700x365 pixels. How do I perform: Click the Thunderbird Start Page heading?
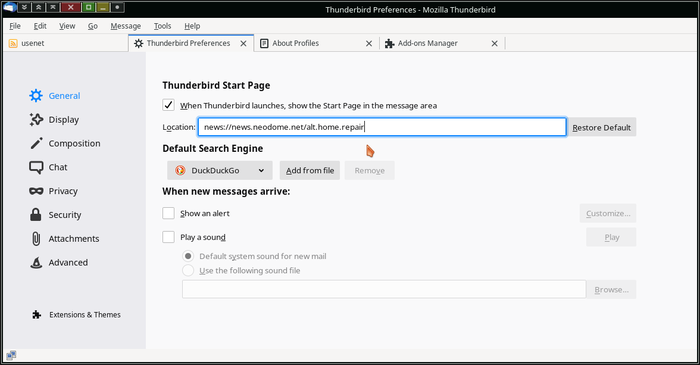216,85
